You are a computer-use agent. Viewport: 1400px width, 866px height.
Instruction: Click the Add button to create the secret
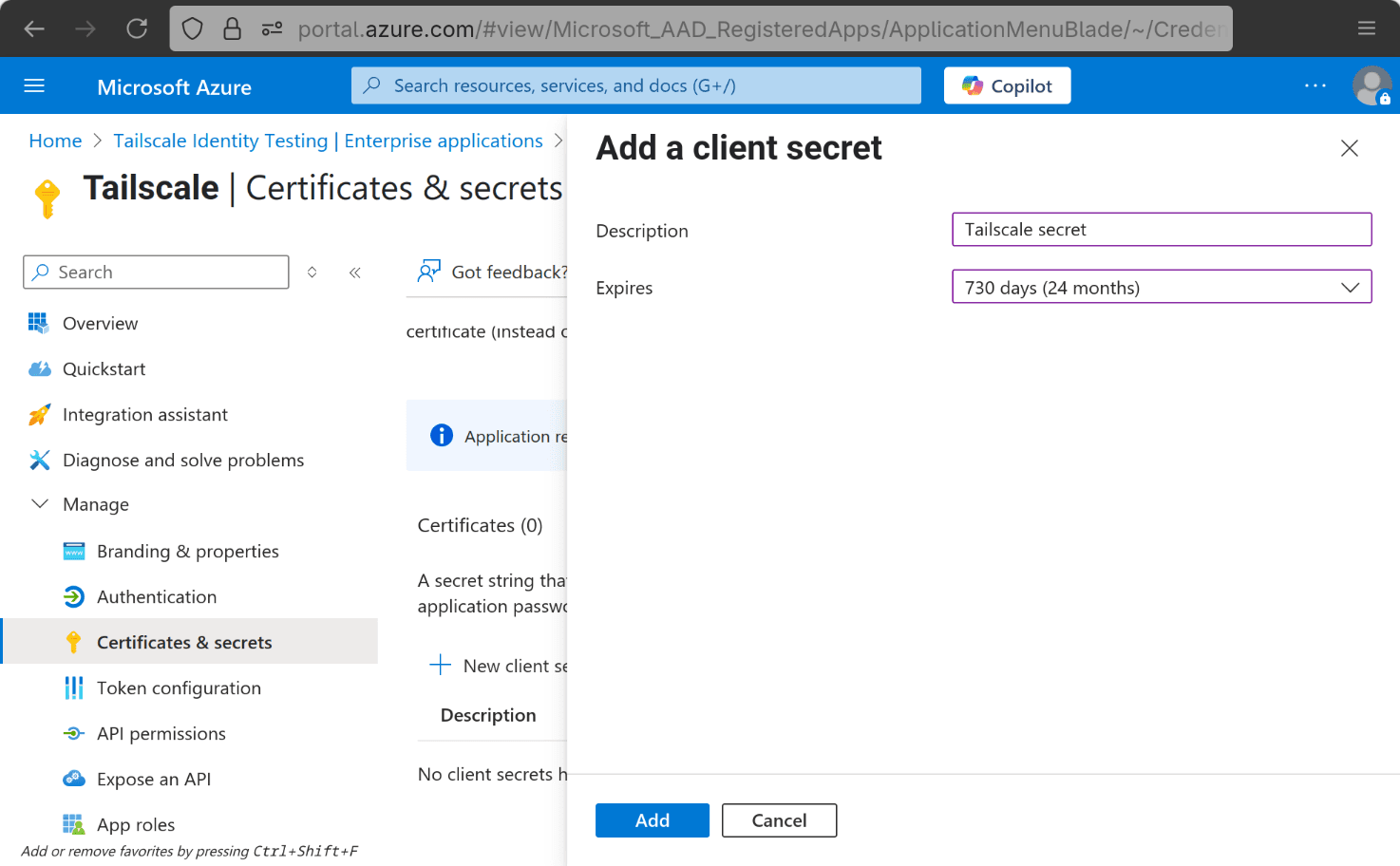click(x=652, y=819)
